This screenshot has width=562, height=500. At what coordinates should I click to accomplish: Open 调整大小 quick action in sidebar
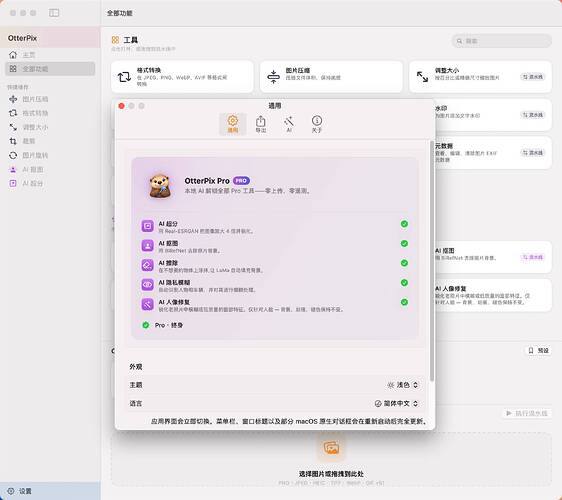tap(50, 127)
